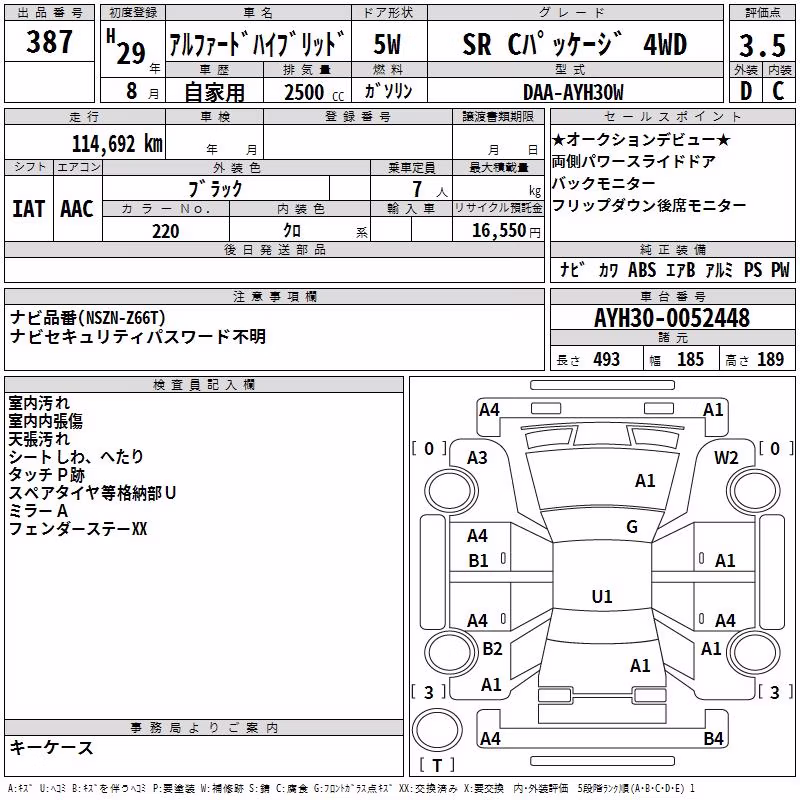Click the セールスポイント section header
The height and width of the screenshot is (800, 800).
pyautogui.click(x=672, y=116)
